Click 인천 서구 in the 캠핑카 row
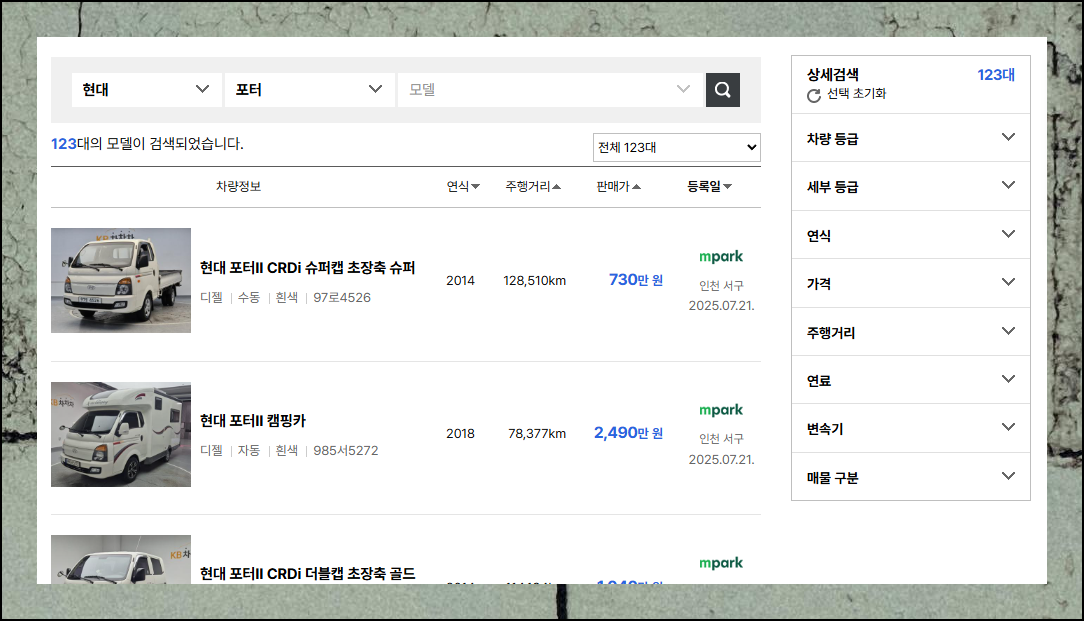Viewport: 1084px width, 621px height. pos(721,438)
